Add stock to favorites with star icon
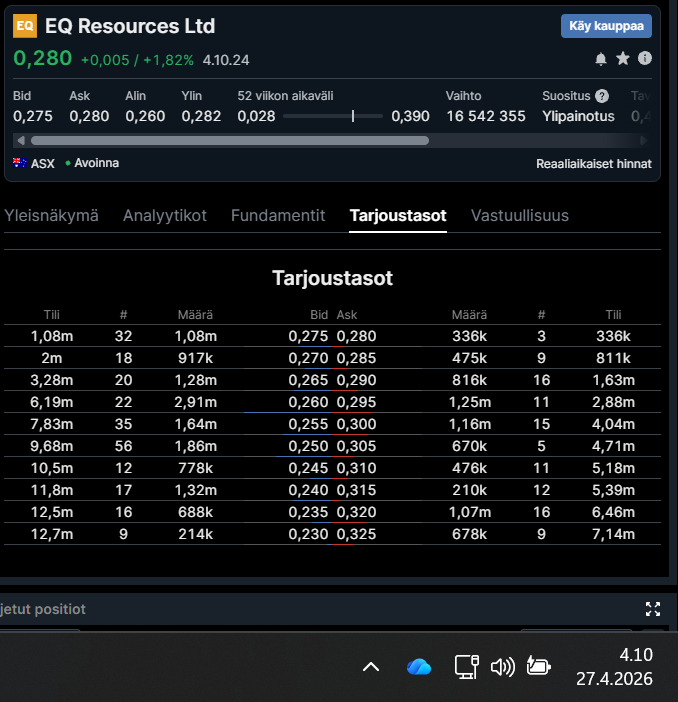 point(623,58)
